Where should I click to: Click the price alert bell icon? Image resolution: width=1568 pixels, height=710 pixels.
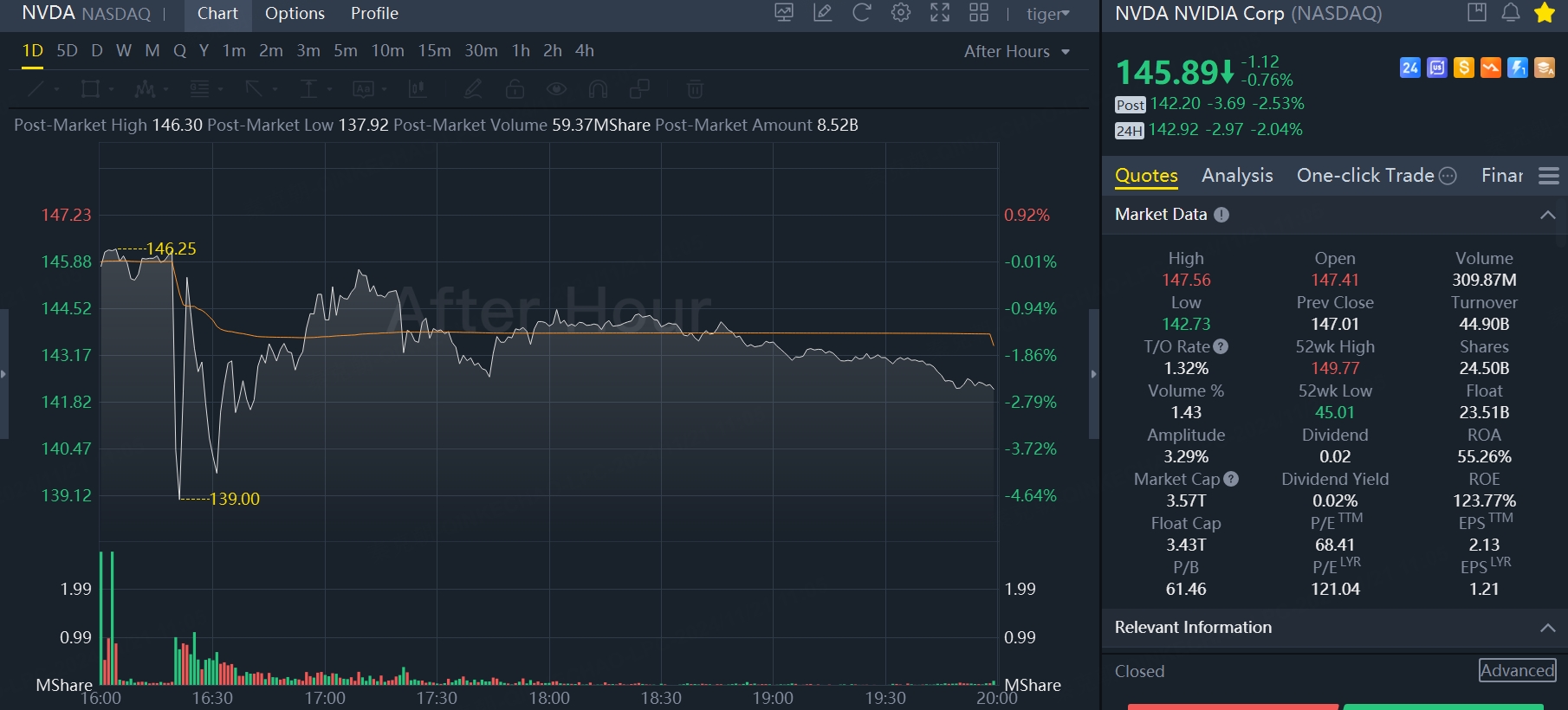tap(1511, 12)
